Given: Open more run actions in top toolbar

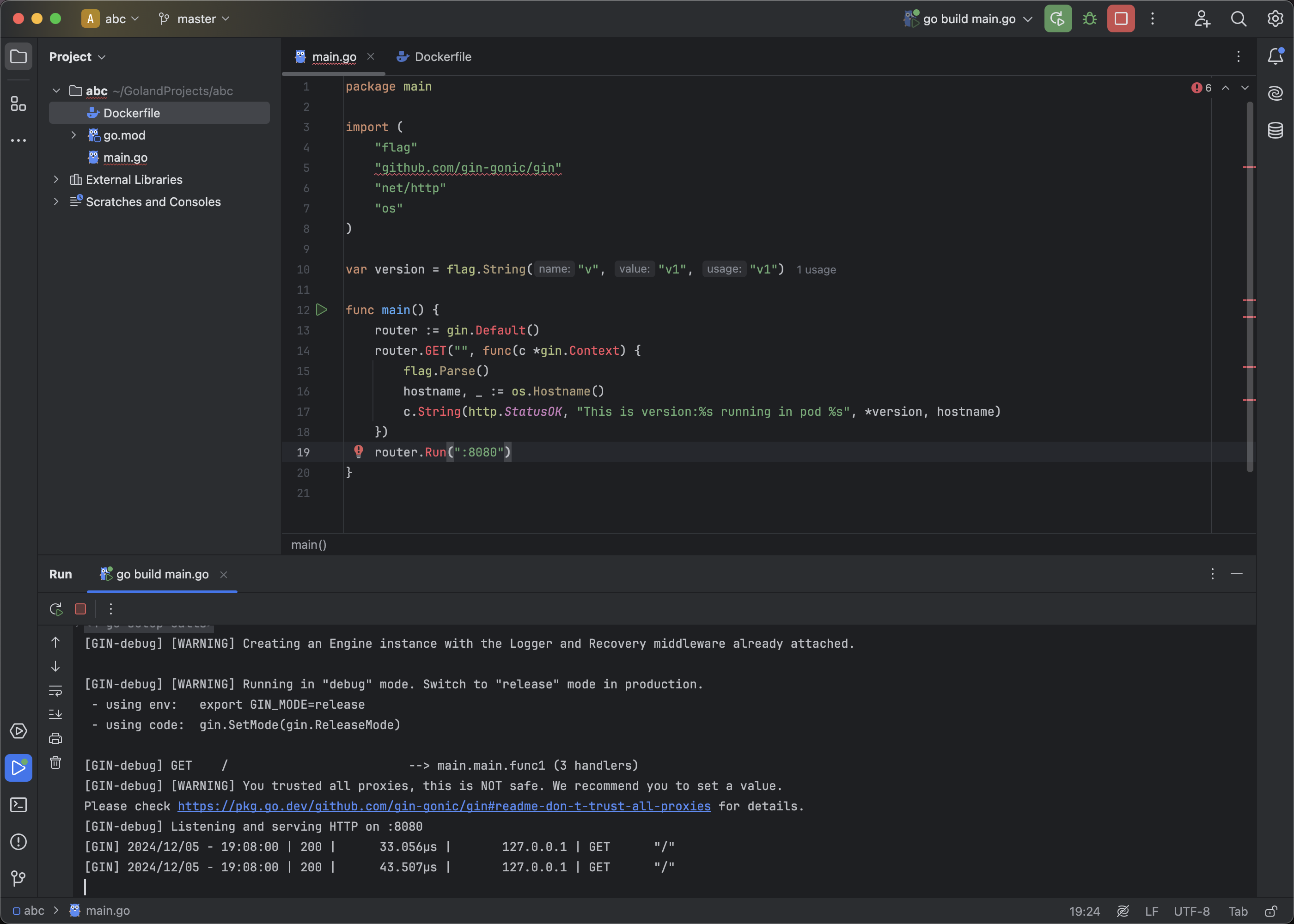Looking at the screenshot, I should [x=1152, y=19].
